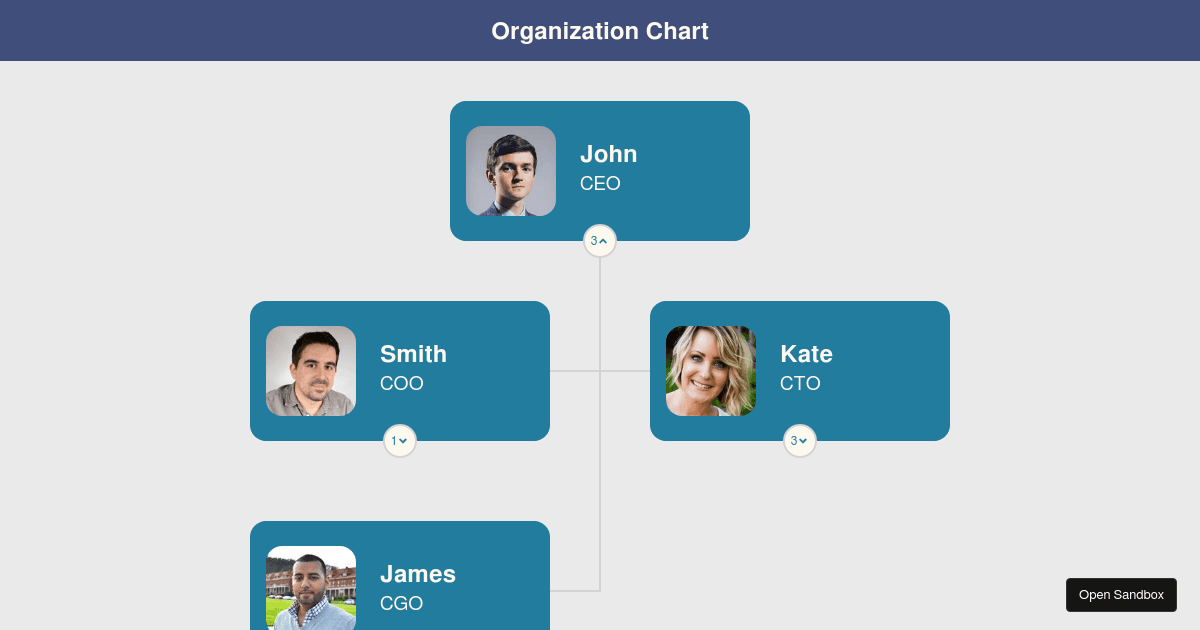Collapse John's three subordinates via the chevron badge

click(600, 240)
